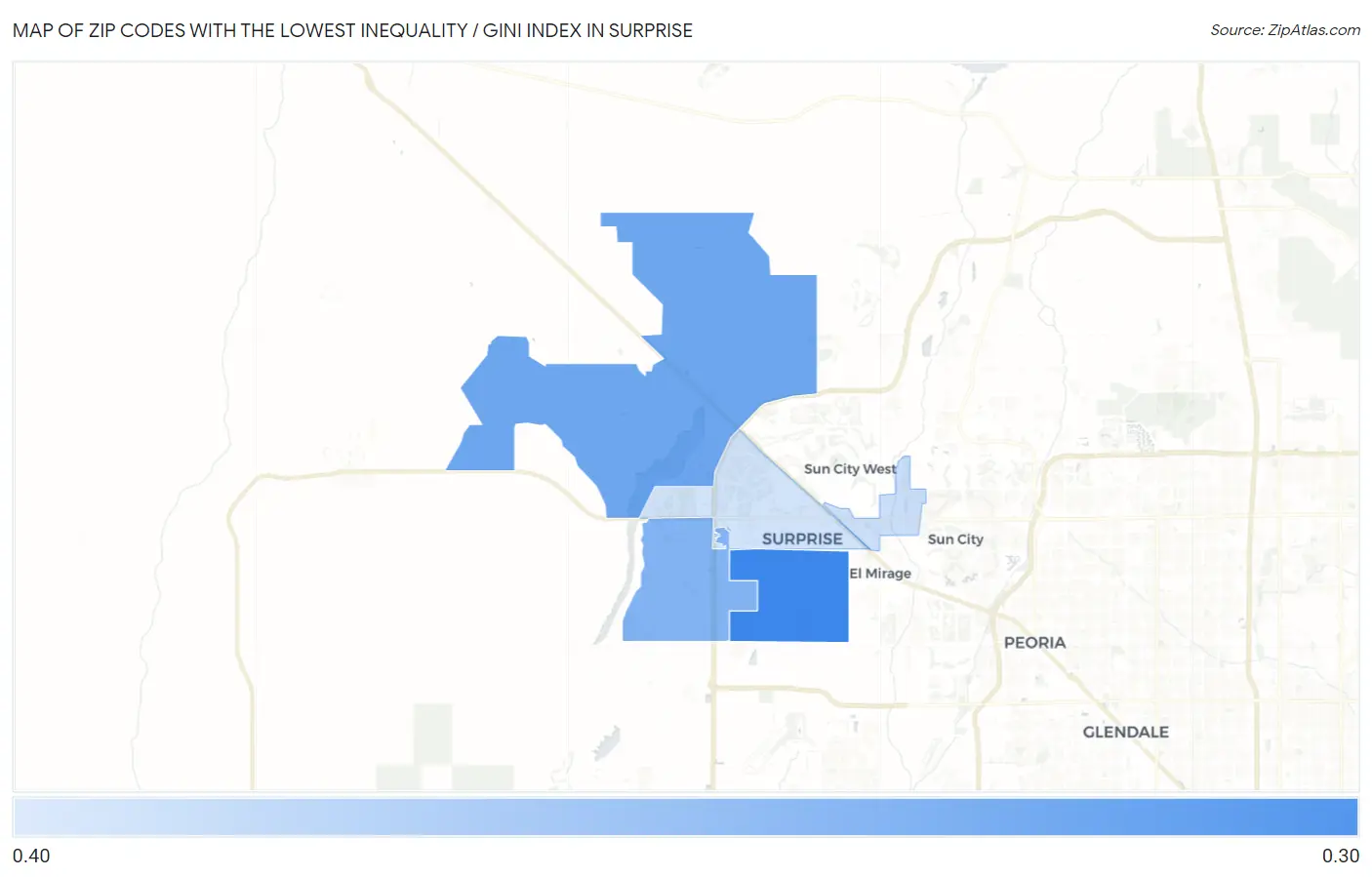Click the 0.30 legend maximum value
This screenshot has width=1372, height=877.
coord(1340,856)
